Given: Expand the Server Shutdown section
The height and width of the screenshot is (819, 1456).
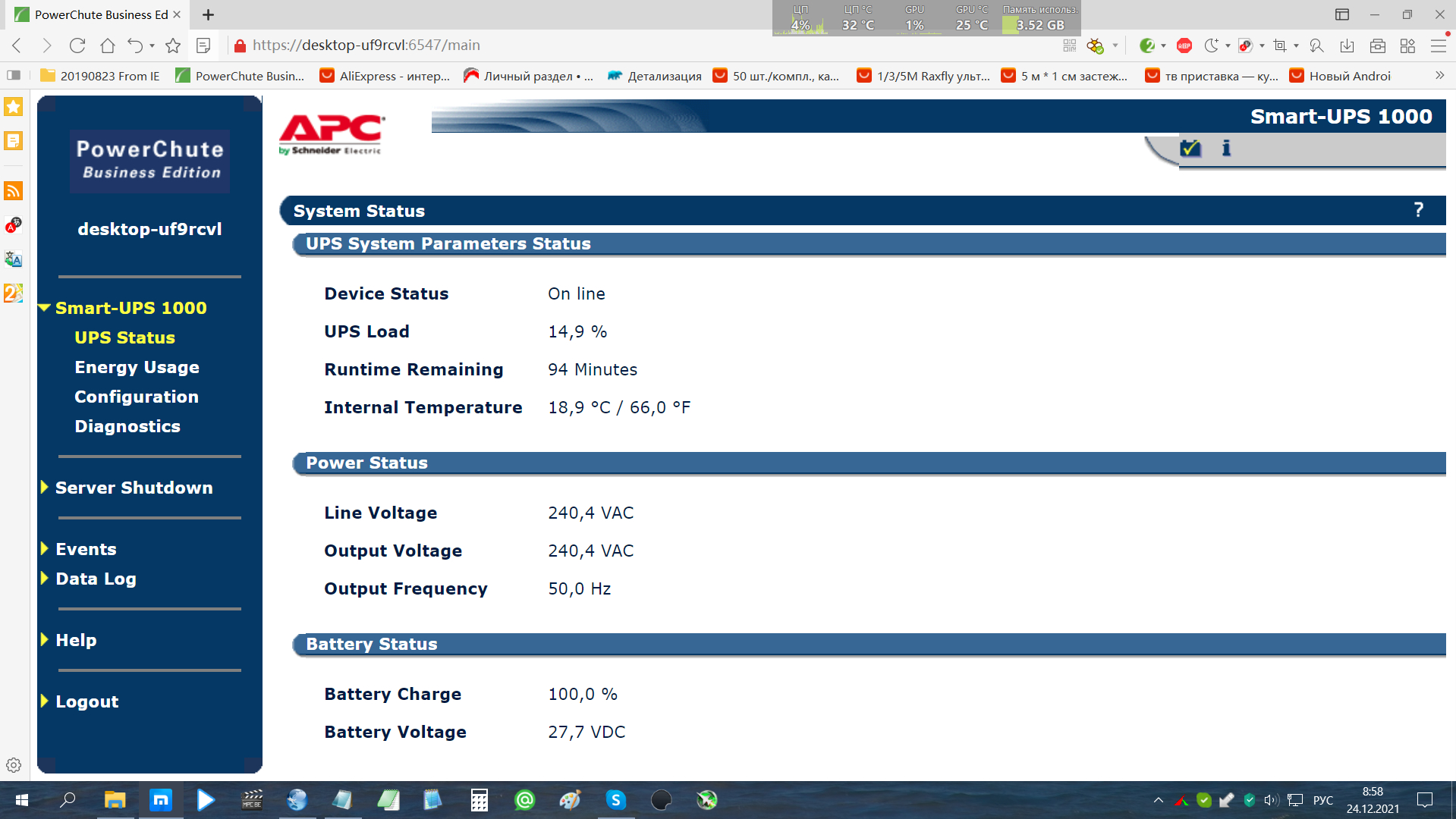Looking at the screenshot, I should (45, 487).
